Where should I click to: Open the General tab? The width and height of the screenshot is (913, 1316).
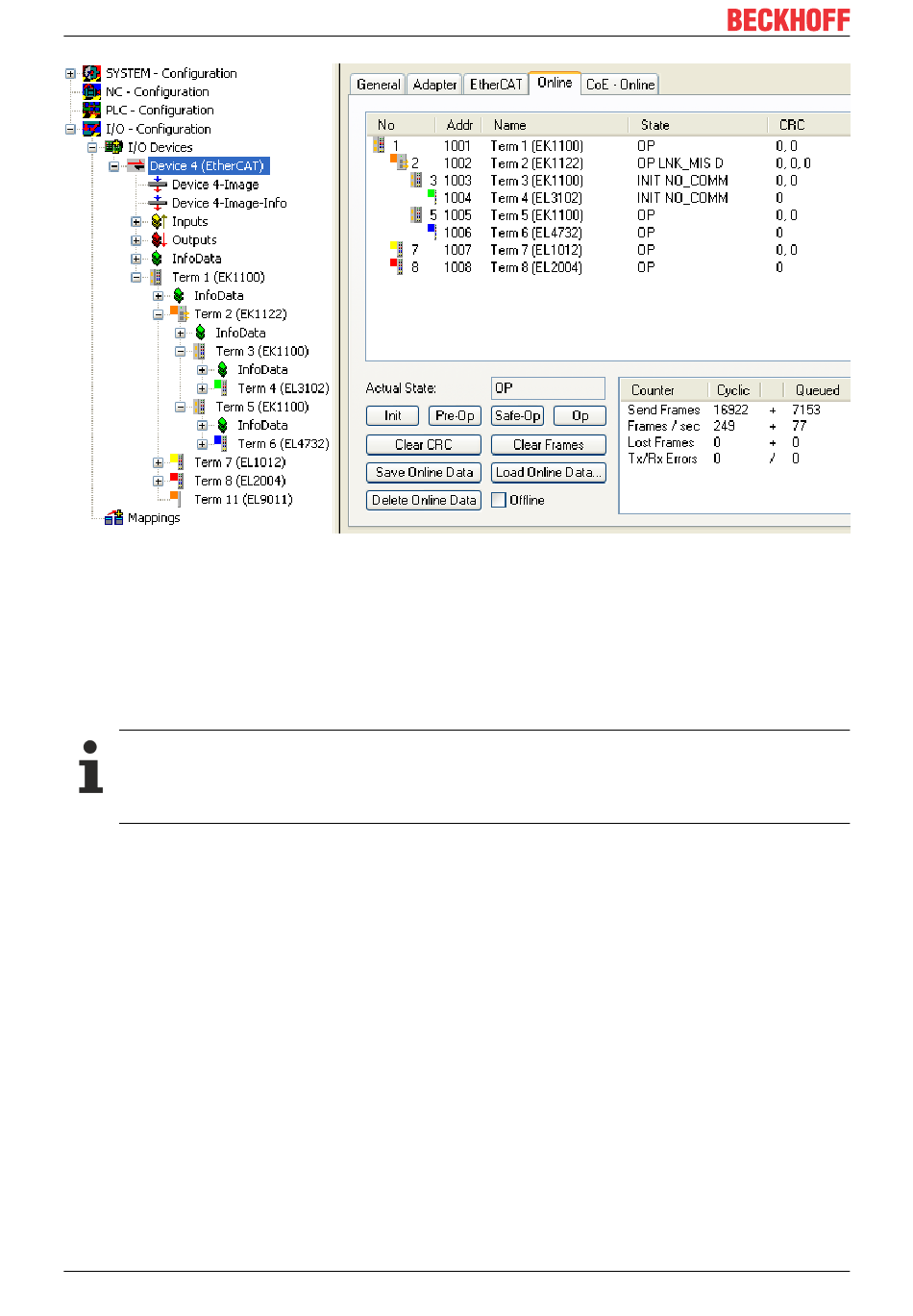[x=378, y=85]
